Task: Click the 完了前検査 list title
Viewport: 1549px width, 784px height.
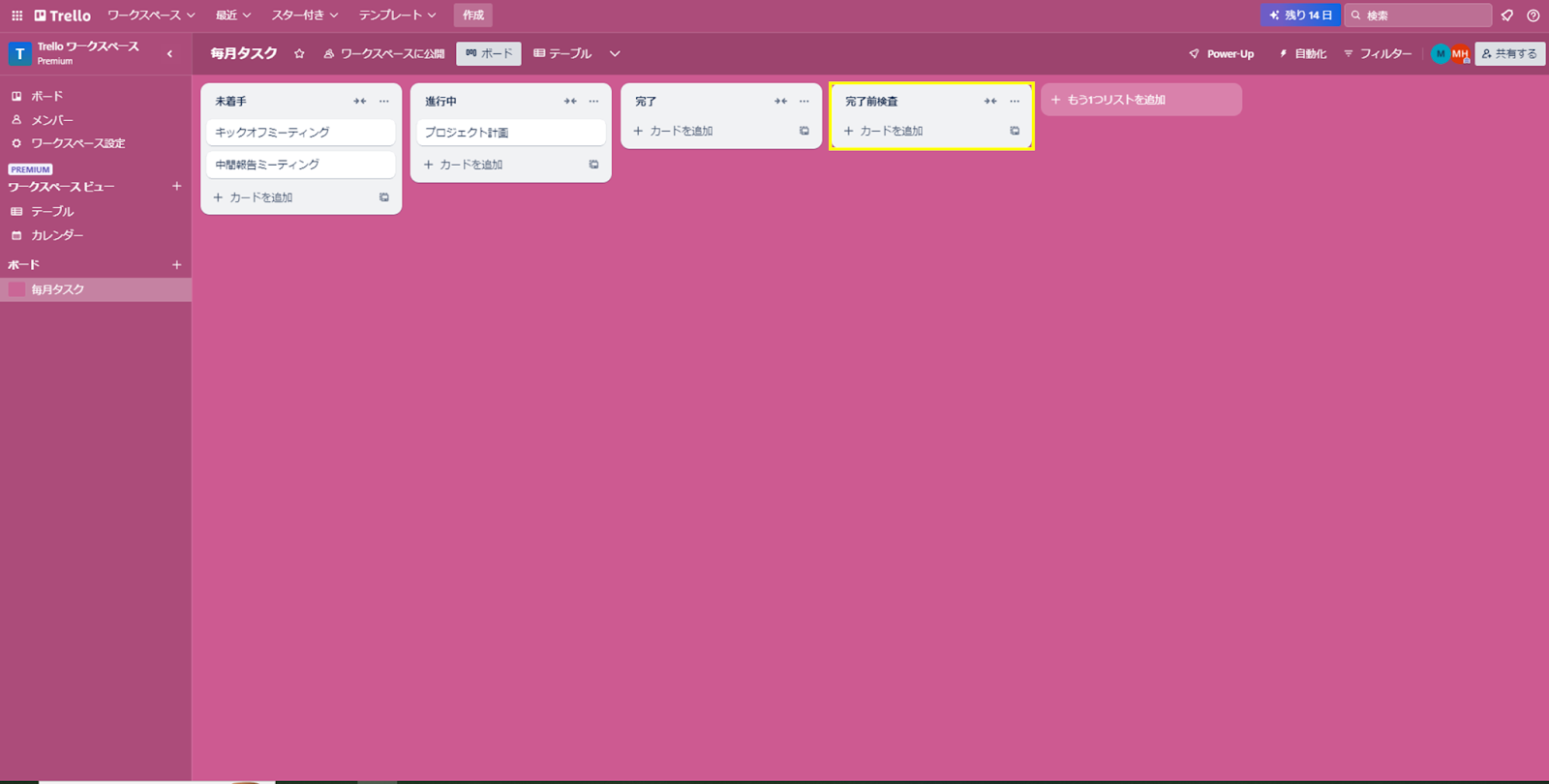Action: pos(871,101)
